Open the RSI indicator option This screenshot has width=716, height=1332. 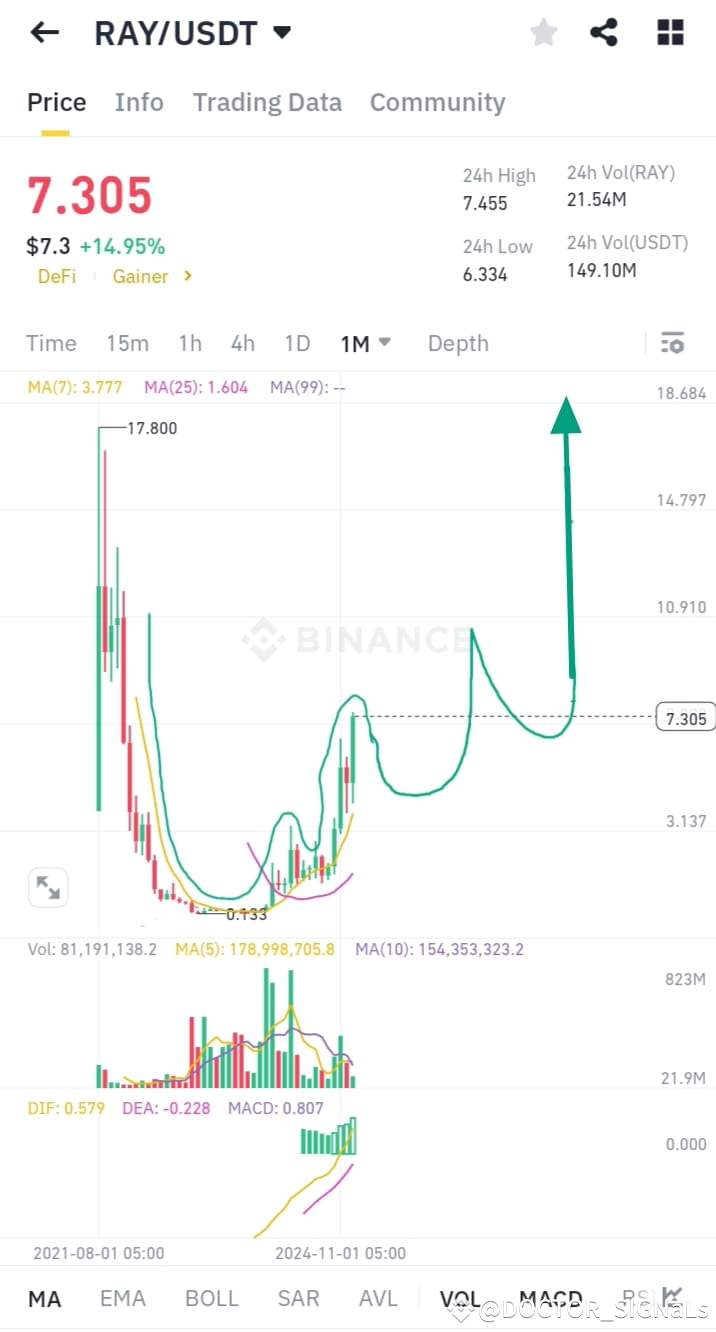click(x=637, y=1297)
